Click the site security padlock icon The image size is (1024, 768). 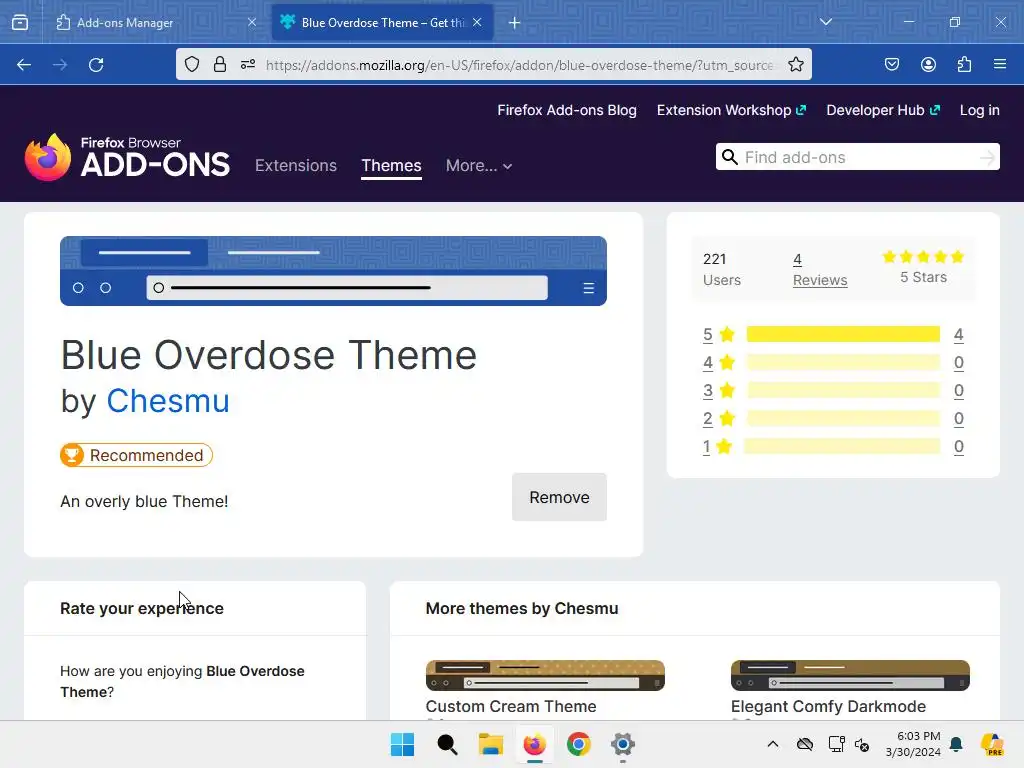(220, 64)
